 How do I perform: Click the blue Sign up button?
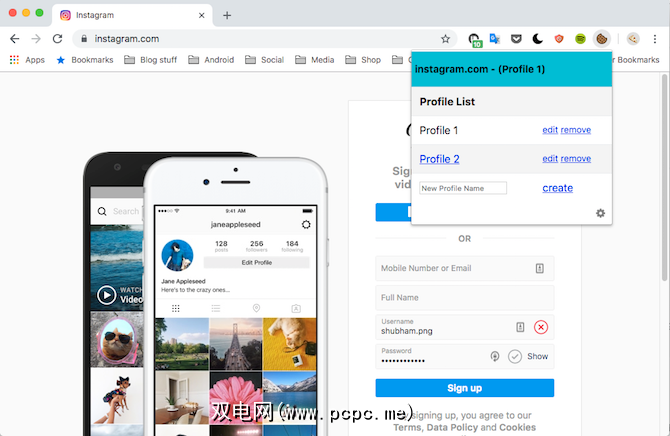coord(464,388)
